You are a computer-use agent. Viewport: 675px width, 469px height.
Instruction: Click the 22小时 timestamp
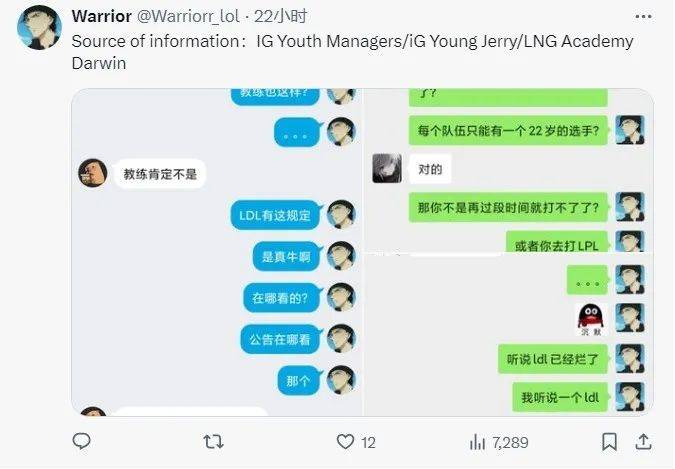pyautogui.click(x=280, y=16)
